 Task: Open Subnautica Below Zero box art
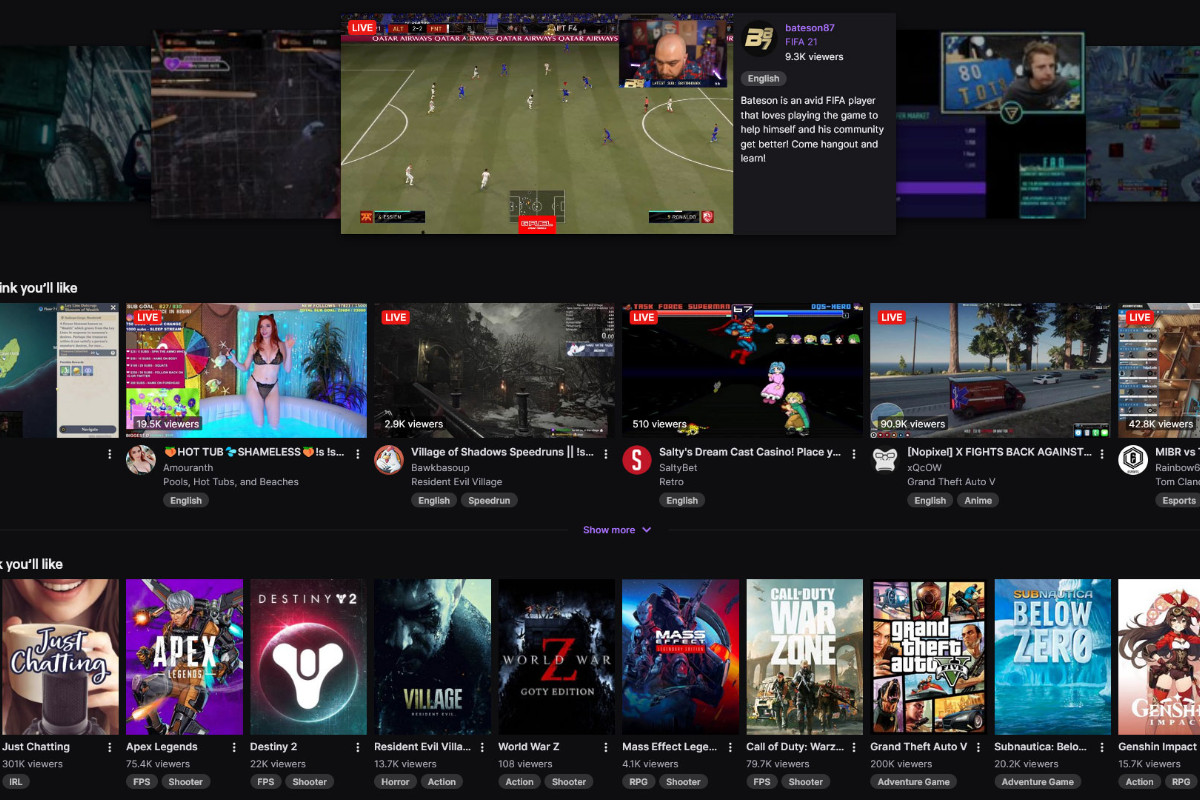tap(1052, 657)
